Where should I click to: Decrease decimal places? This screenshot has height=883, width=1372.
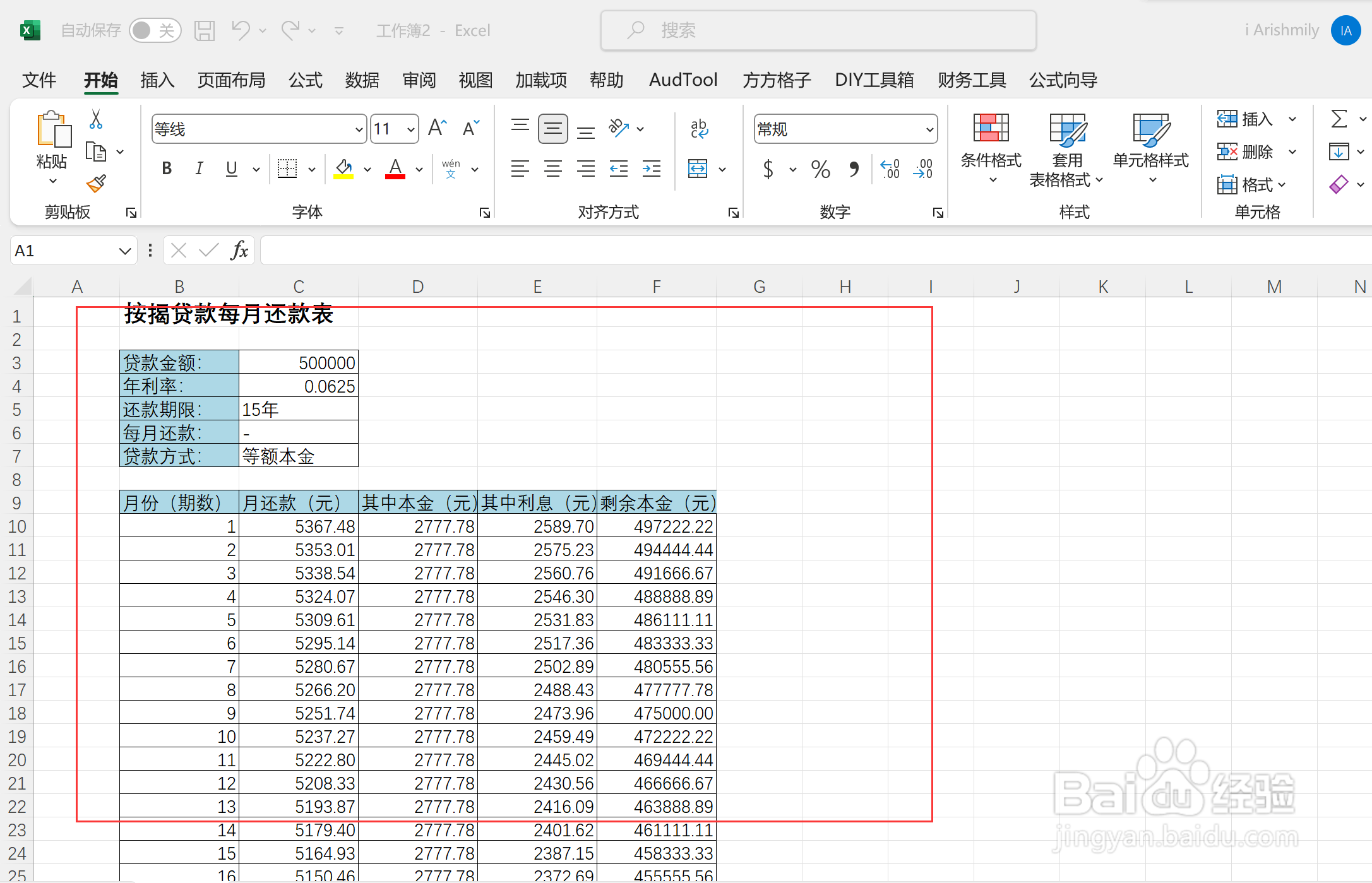(x=922, y=169)
